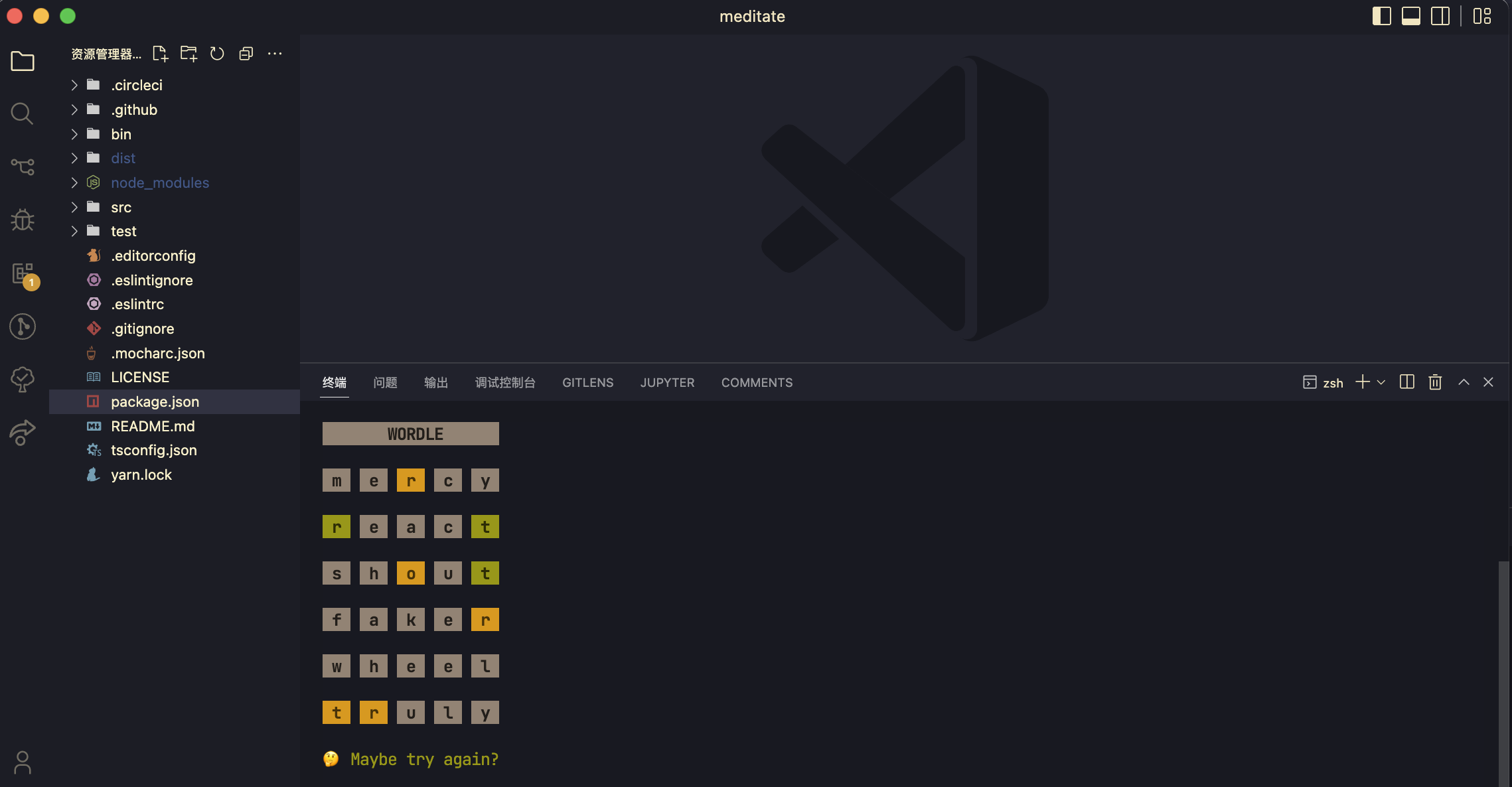1512x787 pixels.
Task: Kill terminal with trash icon
Action: (1435, 382)
